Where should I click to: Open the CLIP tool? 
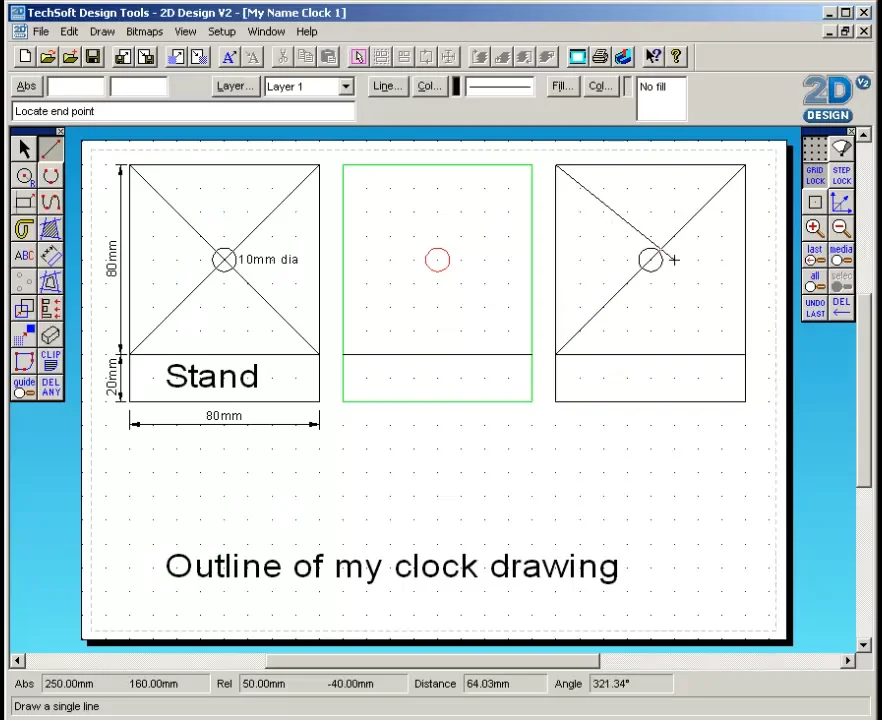[x=51, y=361]
